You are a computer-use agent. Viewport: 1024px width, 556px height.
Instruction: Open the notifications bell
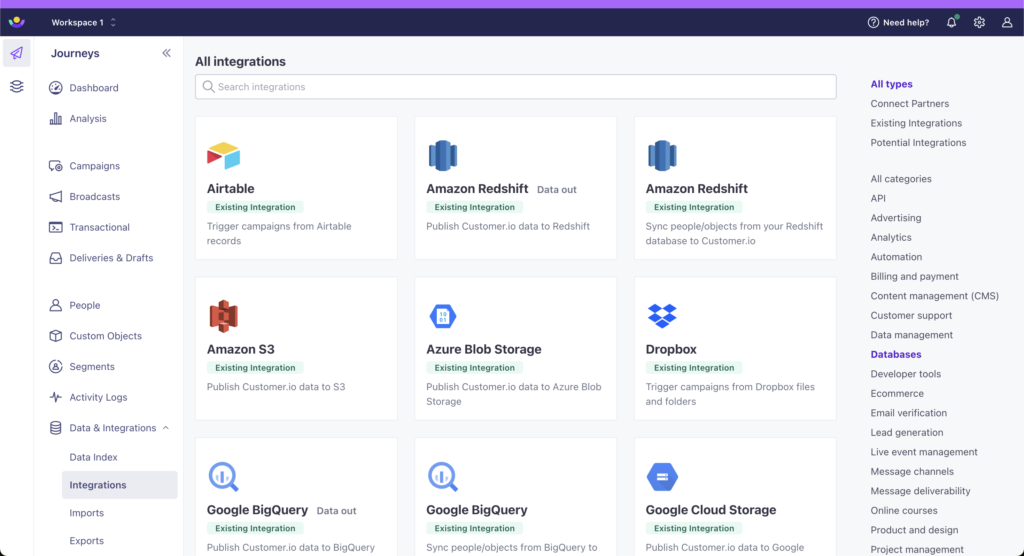(x=951, y=22)
